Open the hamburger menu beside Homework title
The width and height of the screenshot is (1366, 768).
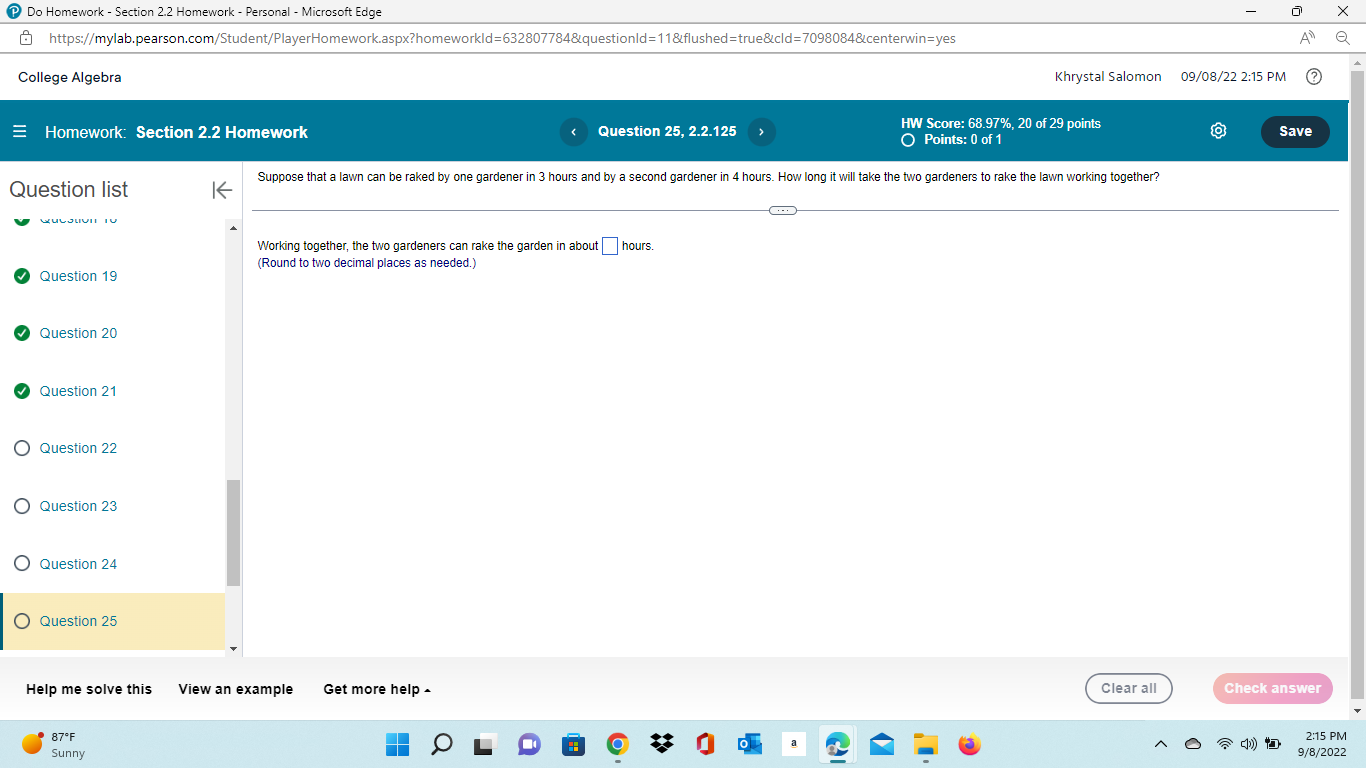[20, 132]
